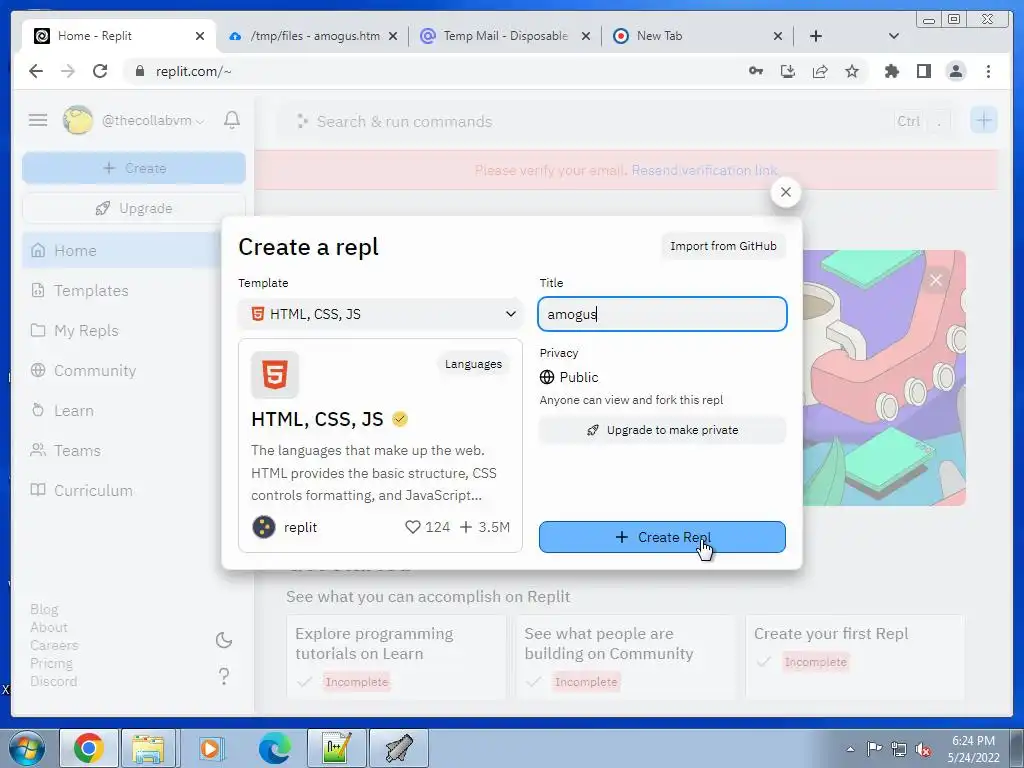
Task: Close the Create a repl dialog
Action: (x=786, y=192)
